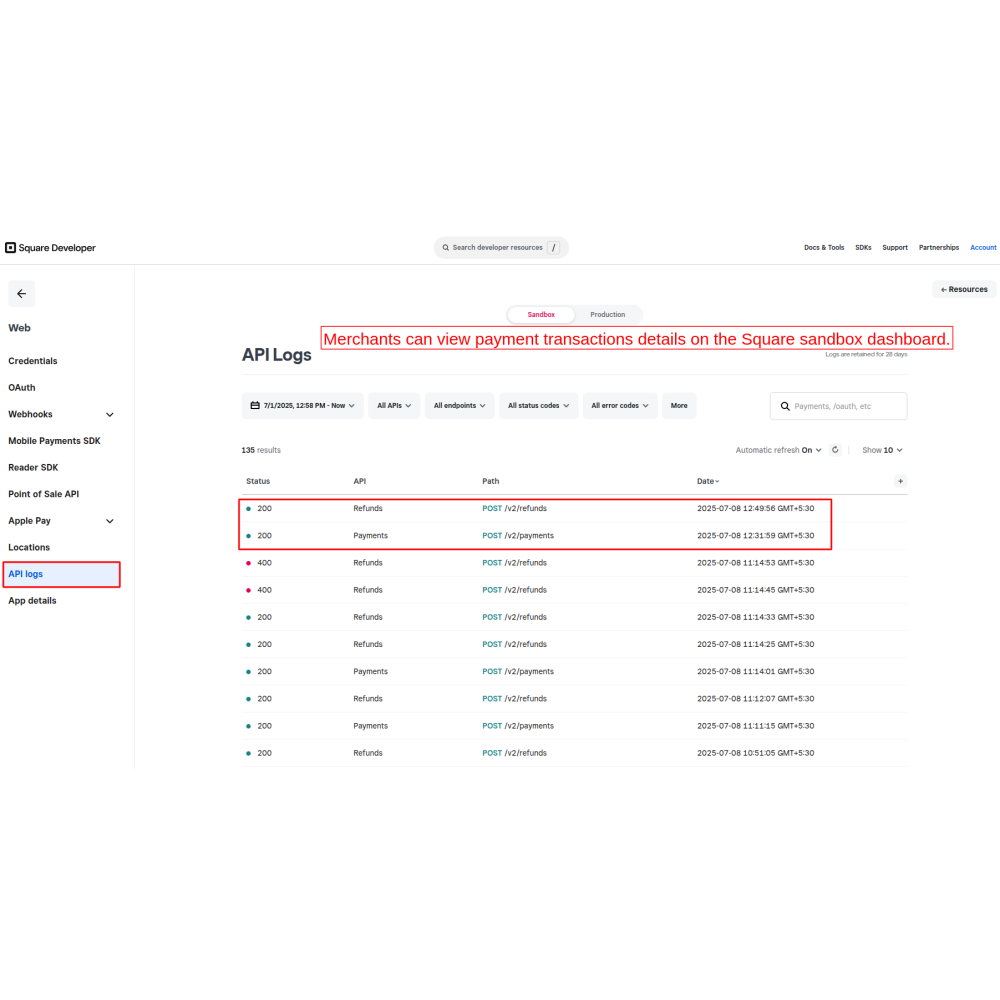Click the back arrow button in sidebar
This screenshot has width=1000, height=1000.
[x=22, y=294]
